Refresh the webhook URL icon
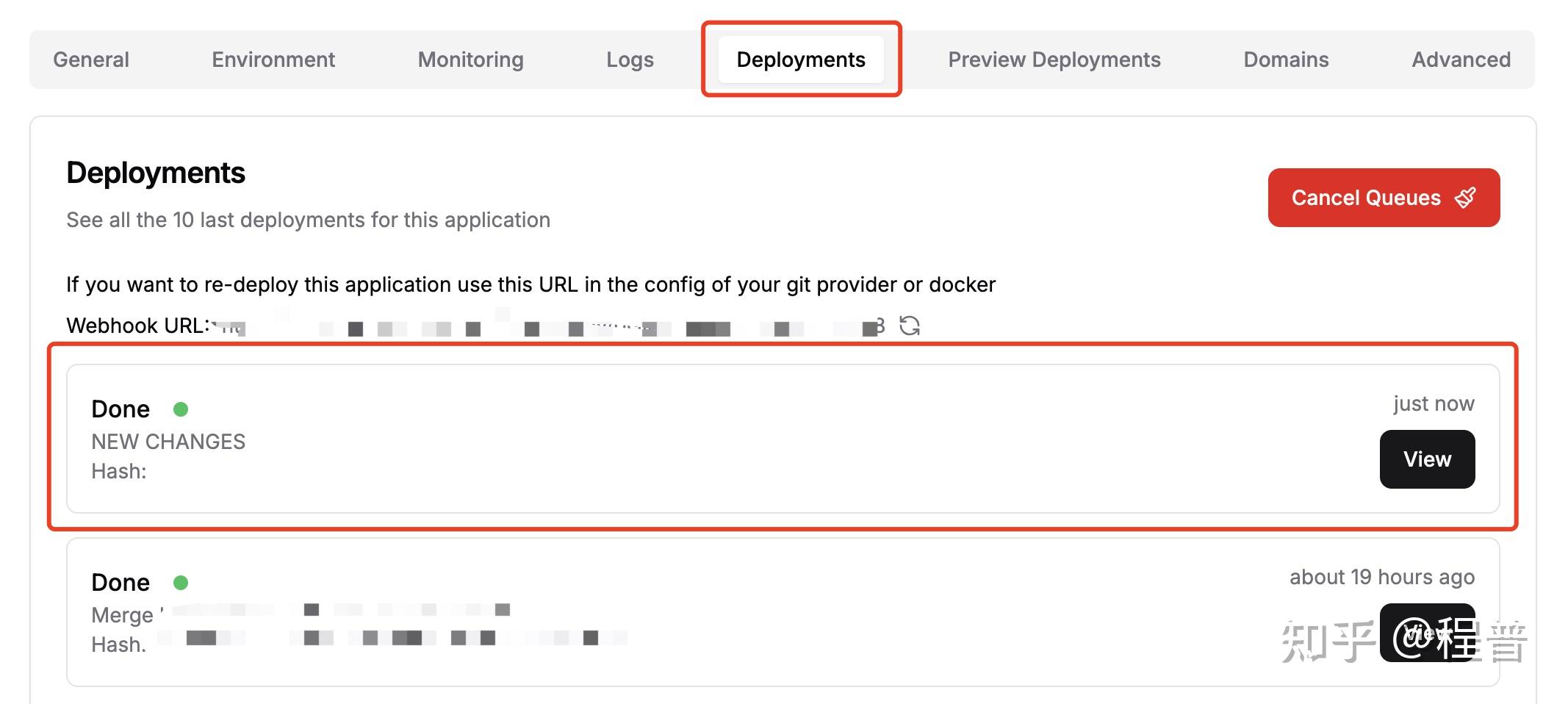This screenshot has width=1568, height=704. 910,326
